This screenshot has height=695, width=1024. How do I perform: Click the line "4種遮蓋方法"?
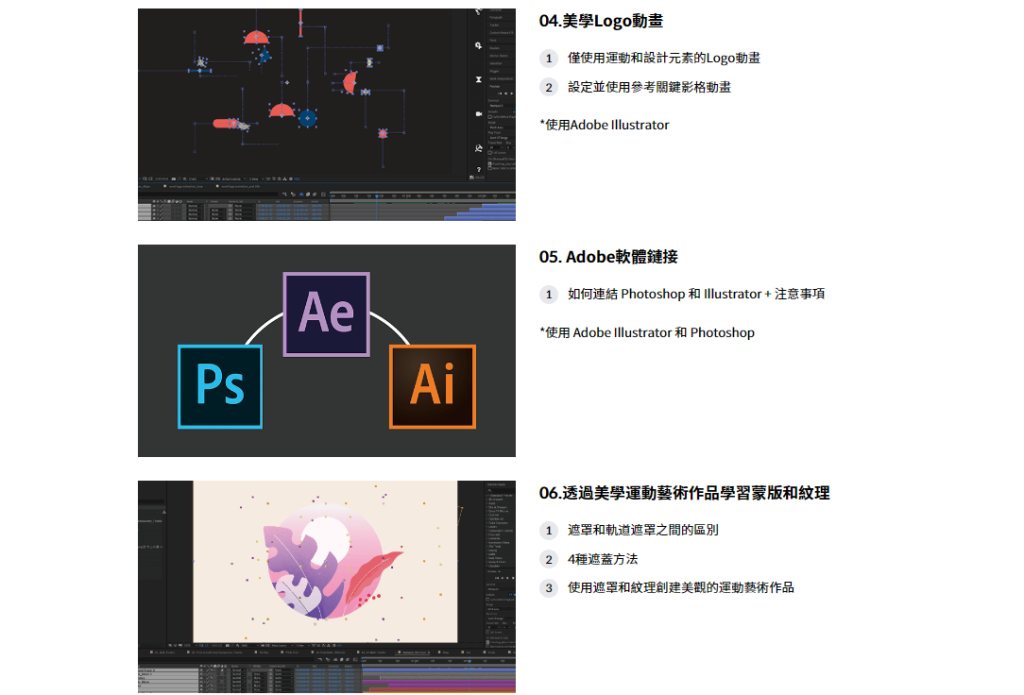click(602, 559)
